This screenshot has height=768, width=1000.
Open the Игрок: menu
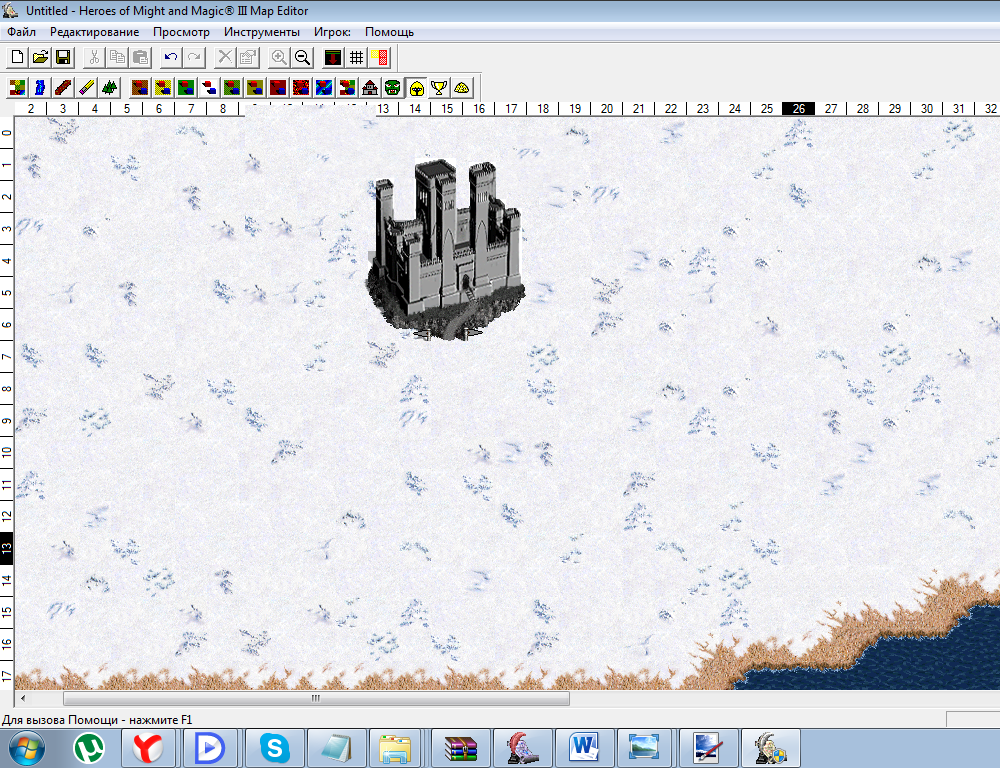[332, 32]
